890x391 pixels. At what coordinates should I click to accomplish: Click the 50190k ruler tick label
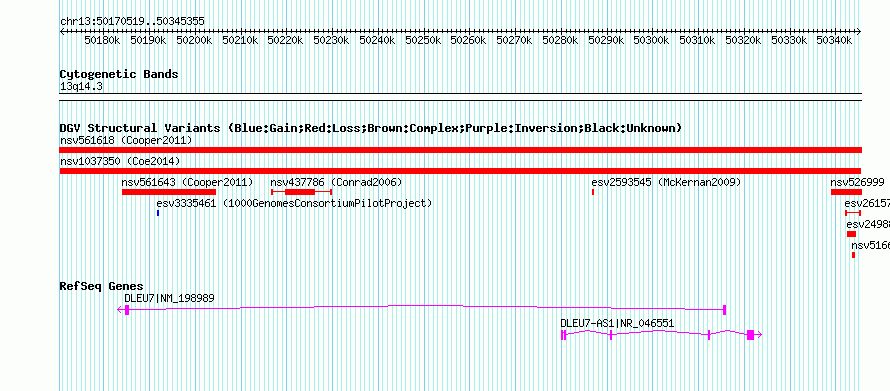148,40
